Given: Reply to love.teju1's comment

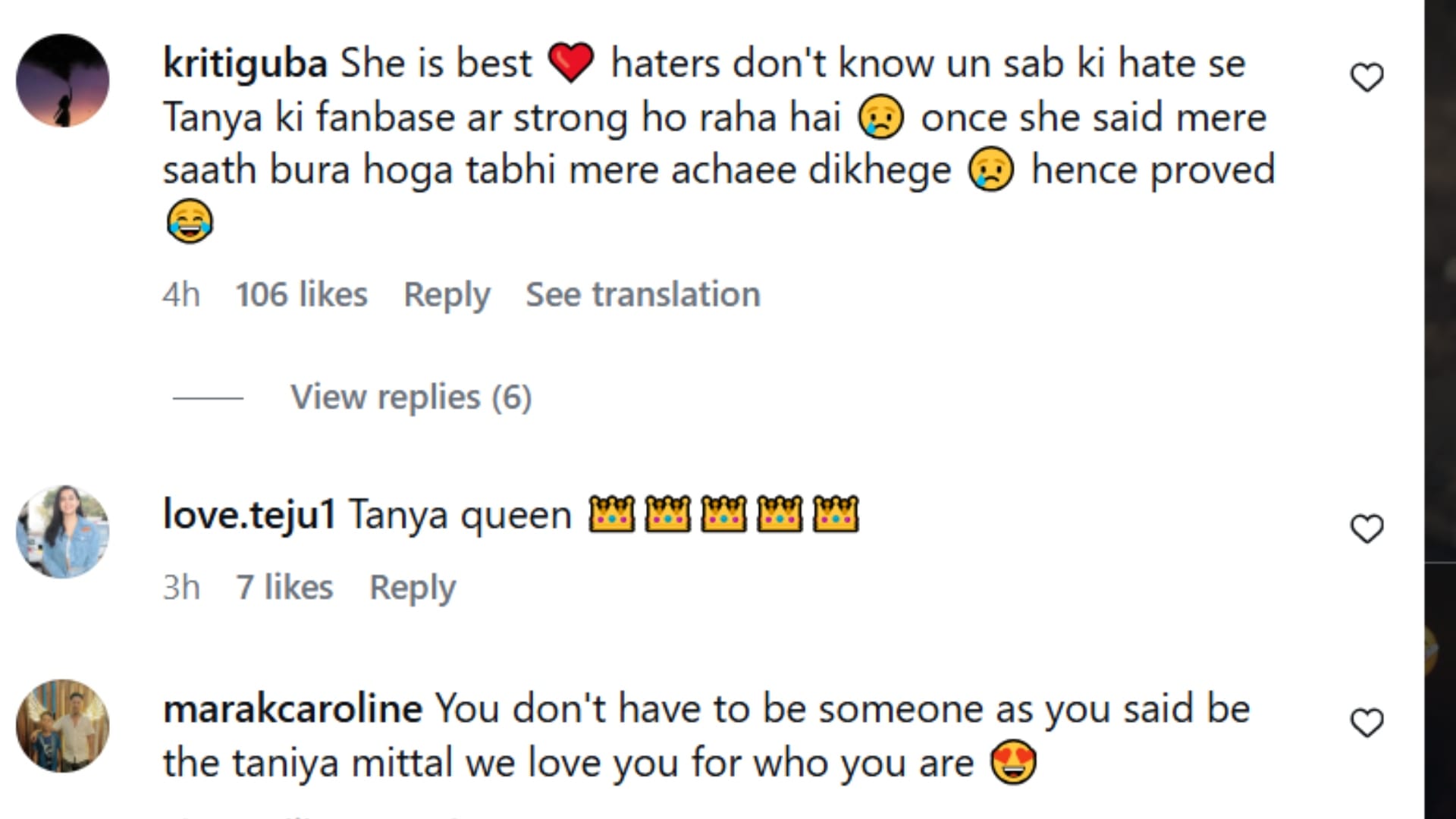Looking at the screenshot, I should tap(413, 587).
